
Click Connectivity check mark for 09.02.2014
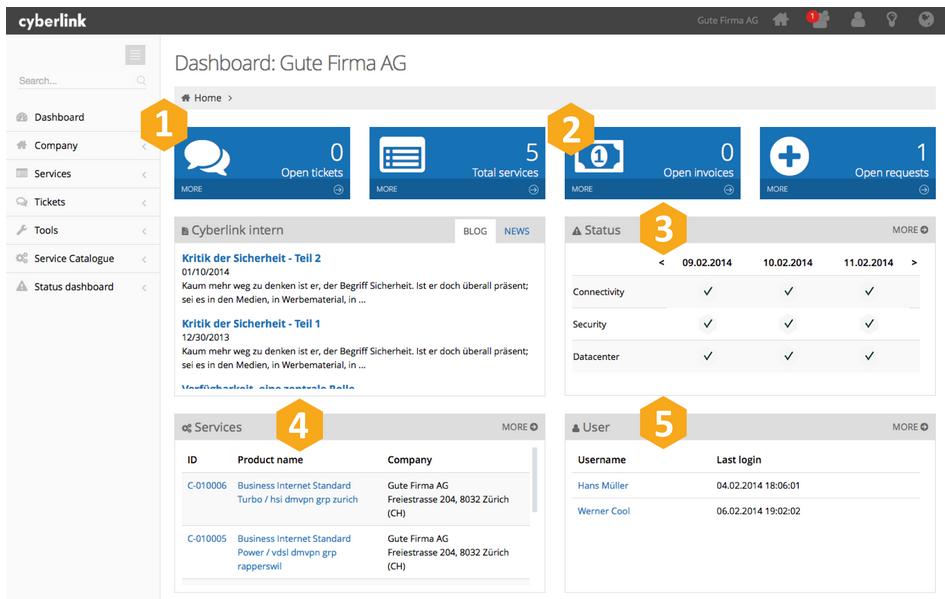tap(708, 291)
